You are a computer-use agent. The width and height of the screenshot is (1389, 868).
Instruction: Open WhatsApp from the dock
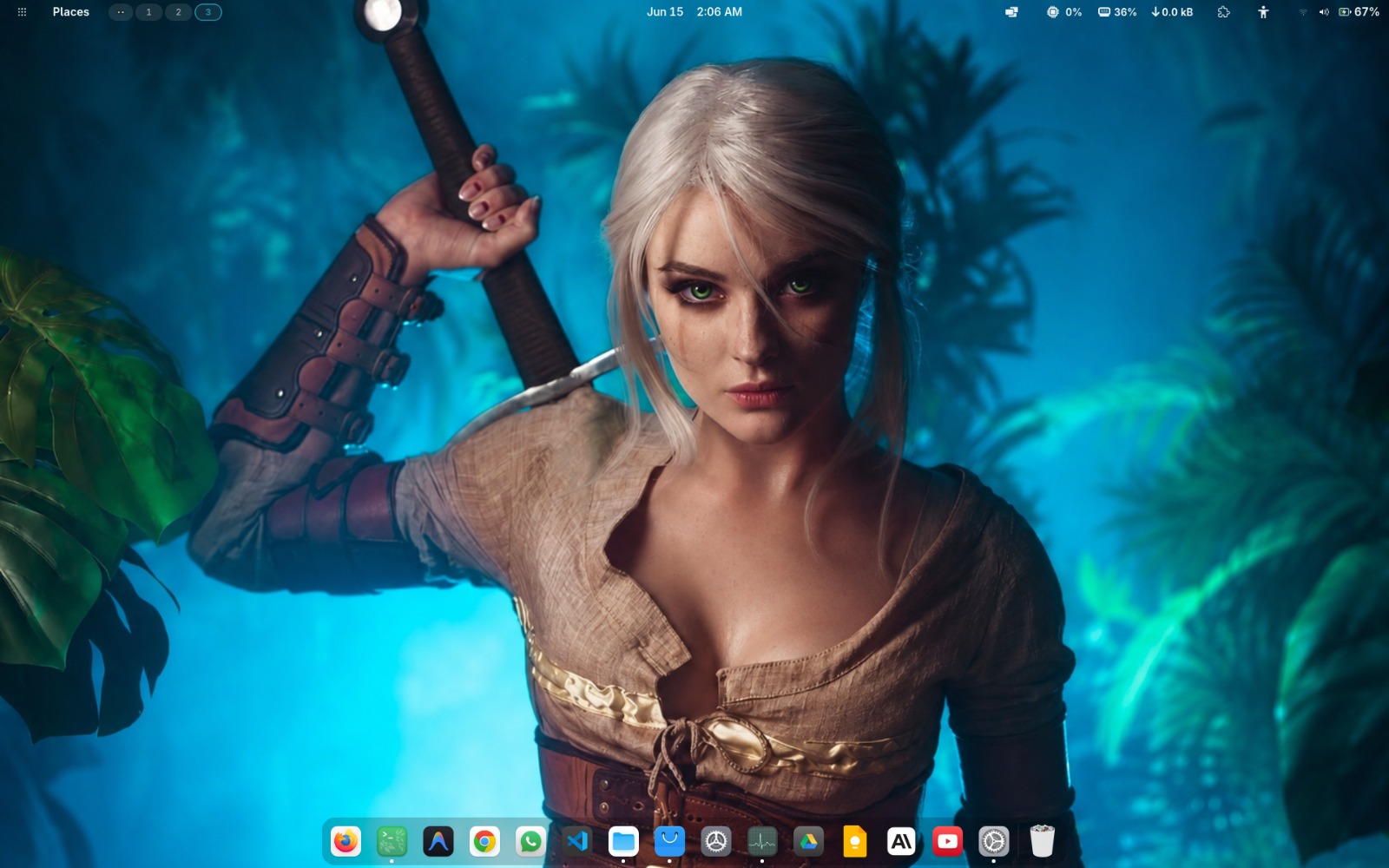[530, 841]
